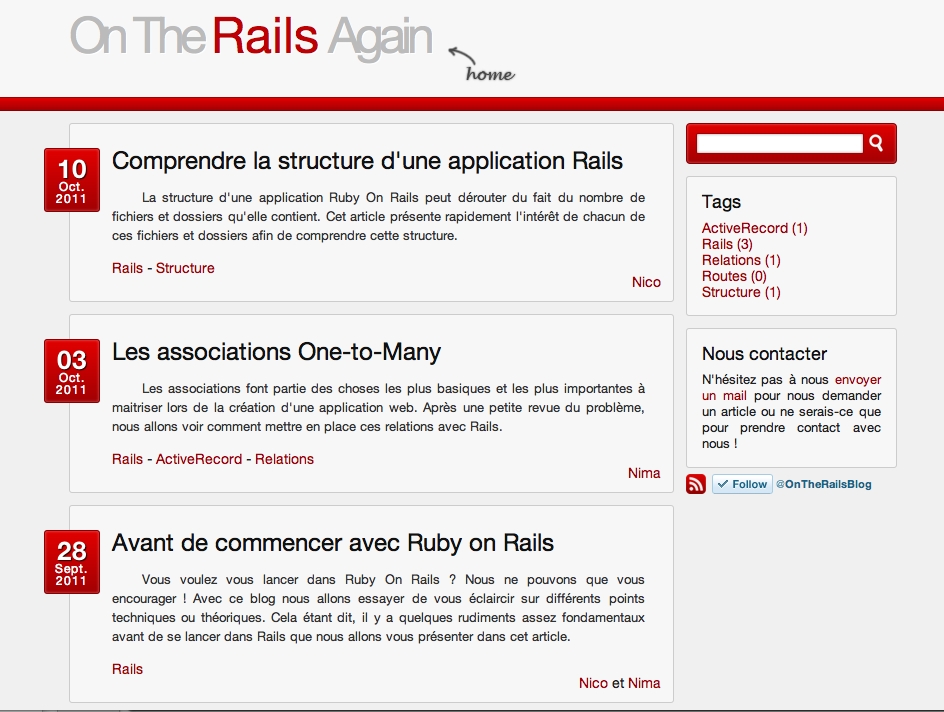Click Rails tag under the 10 Oct. article

128,268
